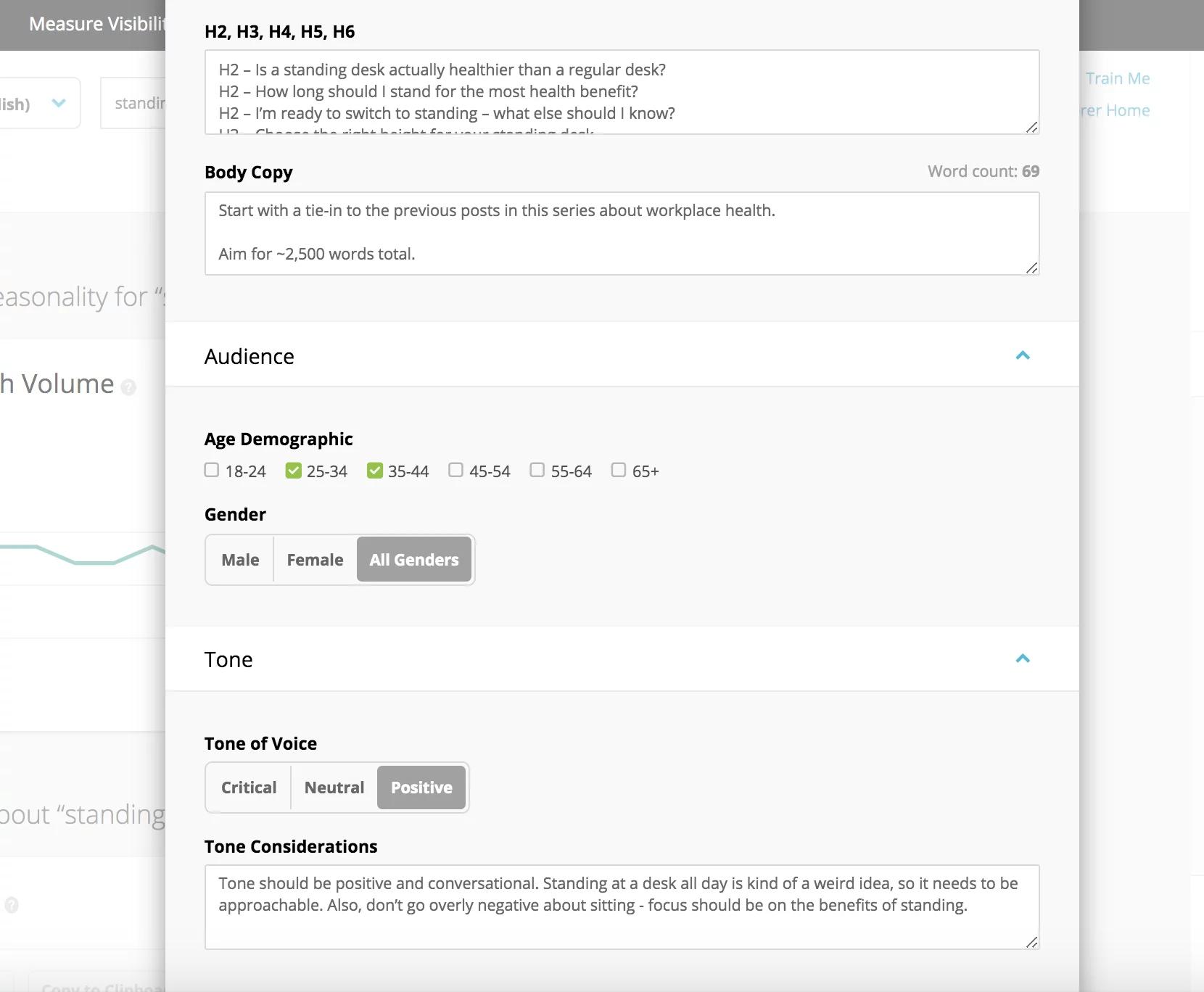Uncheck the 25-34 age checkbox

(x=293, y=470)
